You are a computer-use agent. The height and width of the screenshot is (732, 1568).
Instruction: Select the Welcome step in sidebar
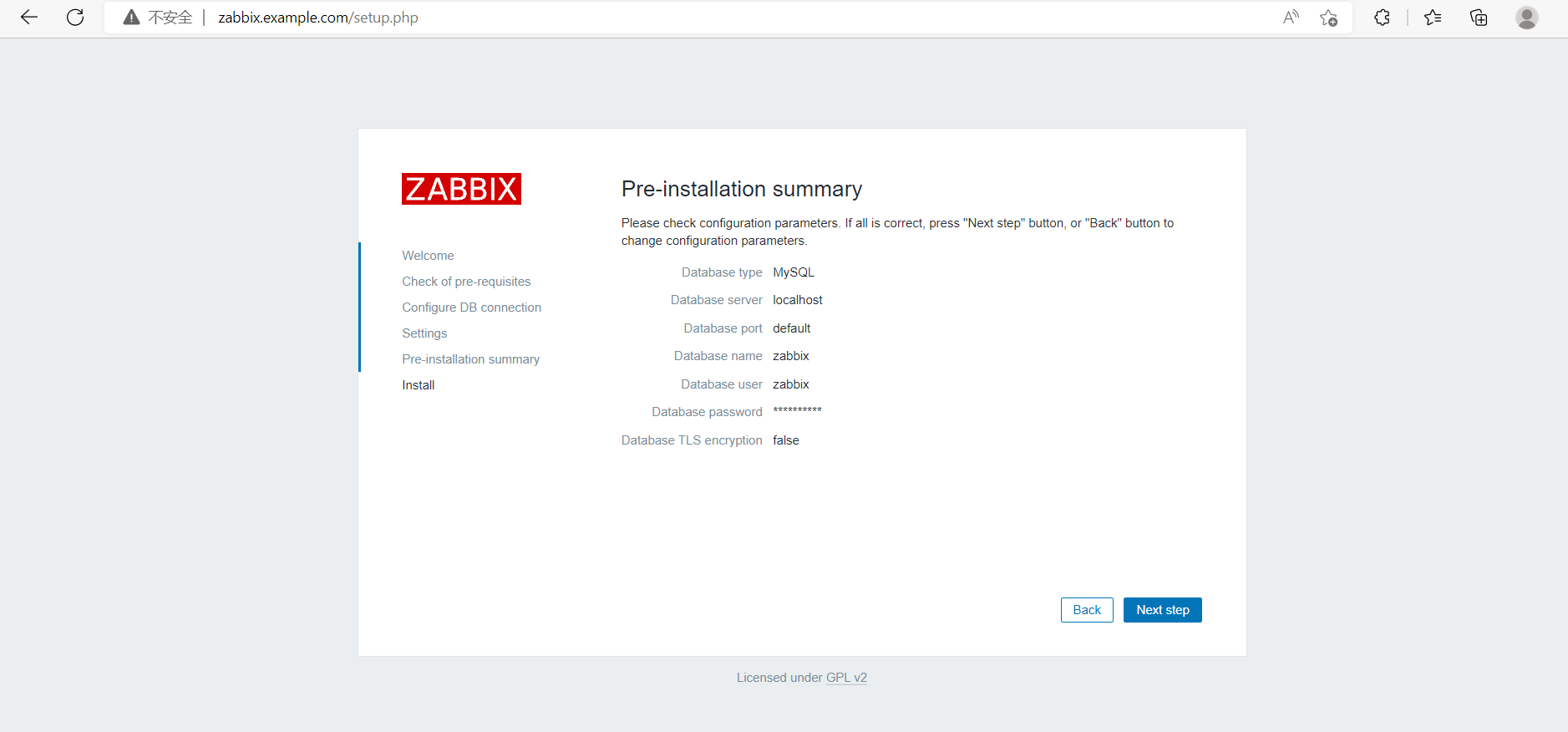pyautogui.click(x=428, y=256)
